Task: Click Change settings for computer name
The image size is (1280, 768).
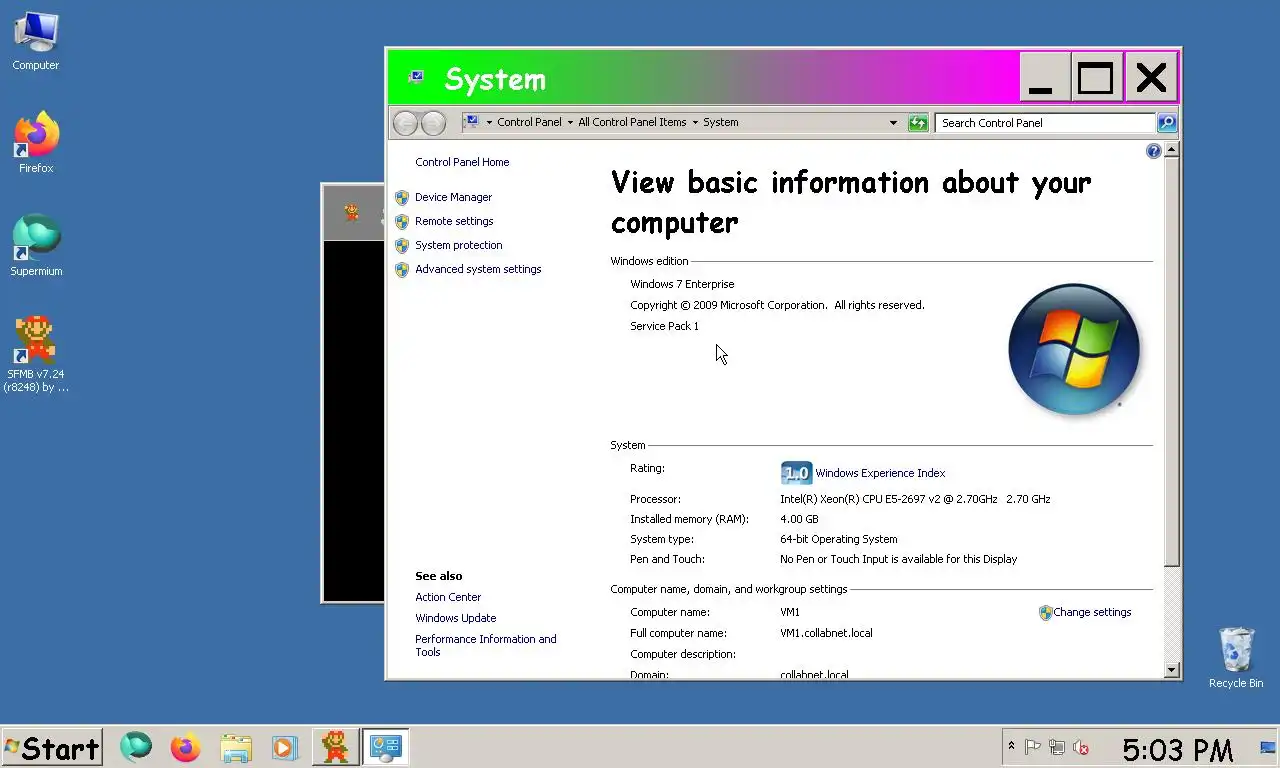Action: coord(1092,612)
